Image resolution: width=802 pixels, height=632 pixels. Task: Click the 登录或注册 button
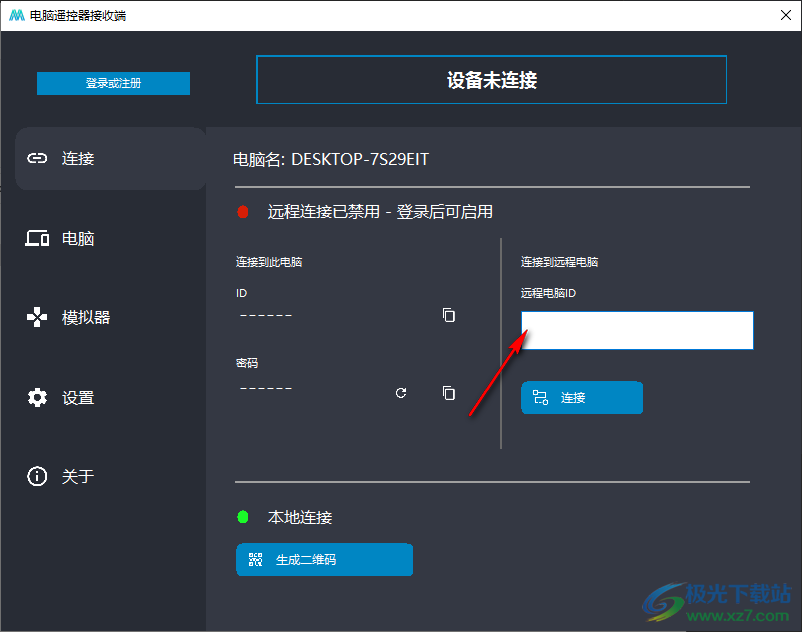click(x=113, y=83)
